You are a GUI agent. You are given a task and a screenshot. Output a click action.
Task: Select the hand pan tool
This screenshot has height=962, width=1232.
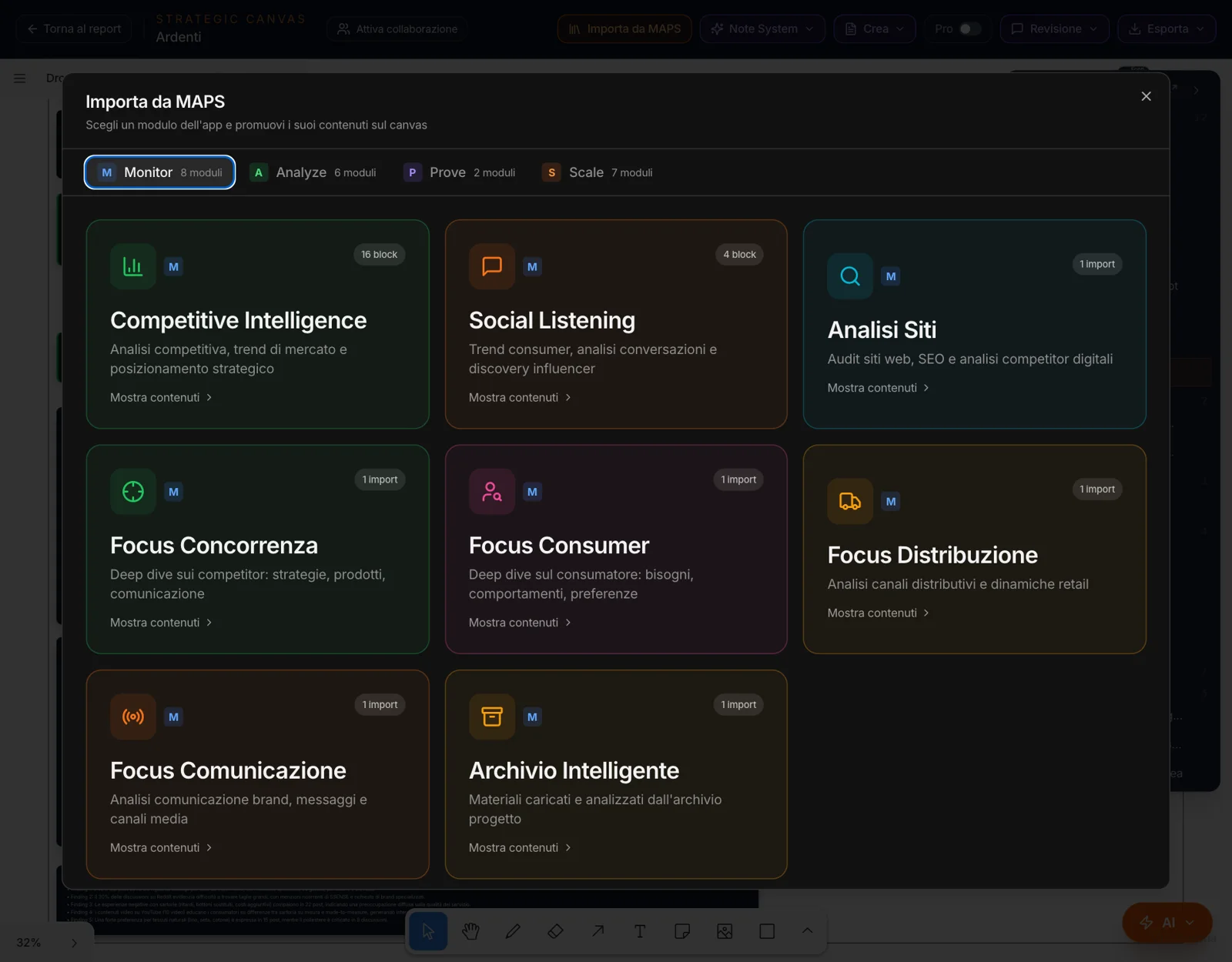(470, 931)
